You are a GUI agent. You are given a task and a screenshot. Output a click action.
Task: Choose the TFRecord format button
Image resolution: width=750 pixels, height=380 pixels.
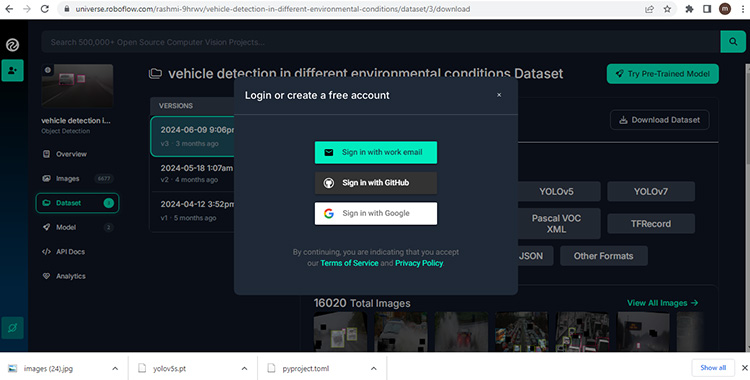651,224
